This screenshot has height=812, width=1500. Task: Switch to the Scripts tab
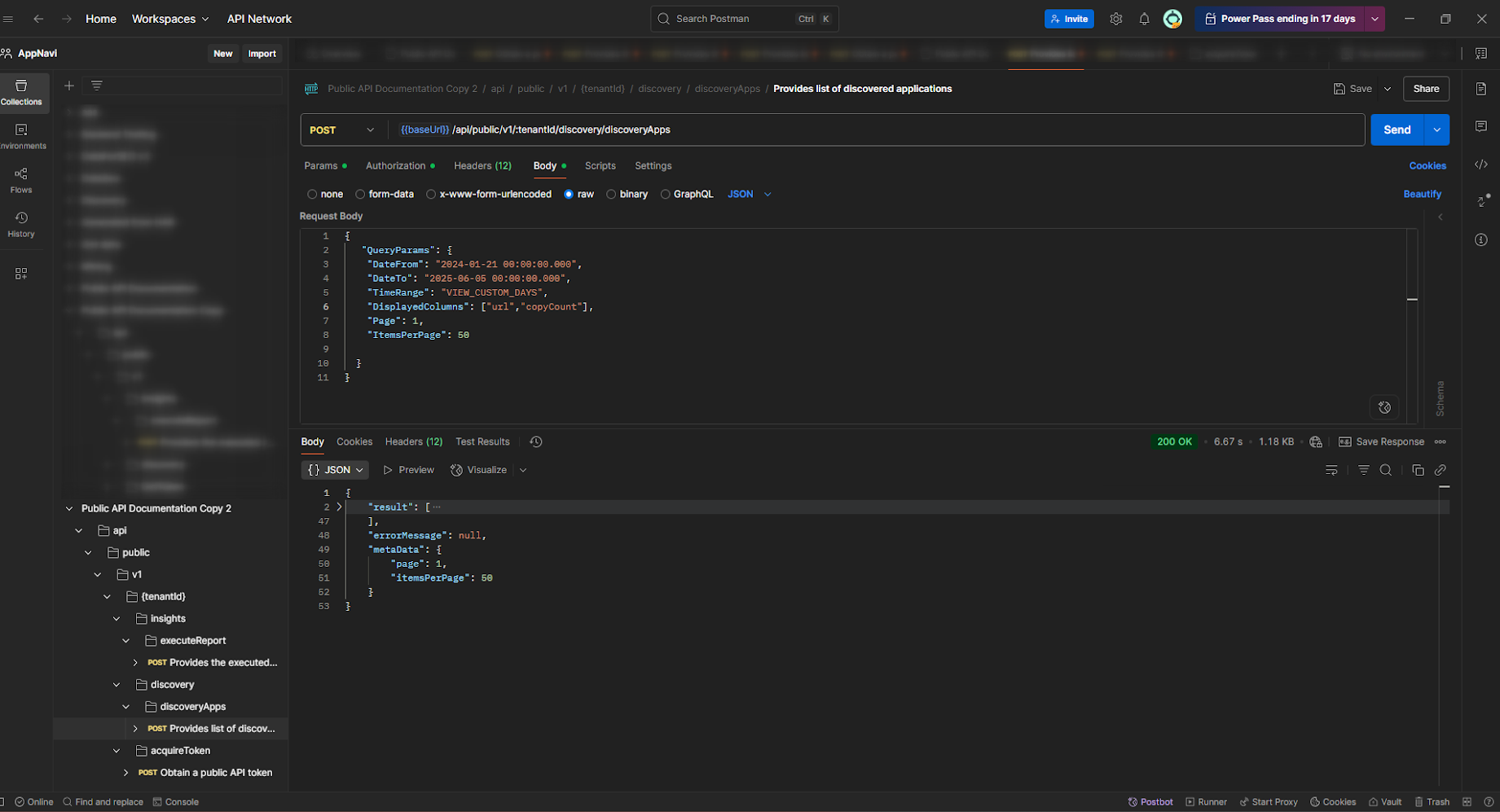pyautogui.click(x=600, y=165)
